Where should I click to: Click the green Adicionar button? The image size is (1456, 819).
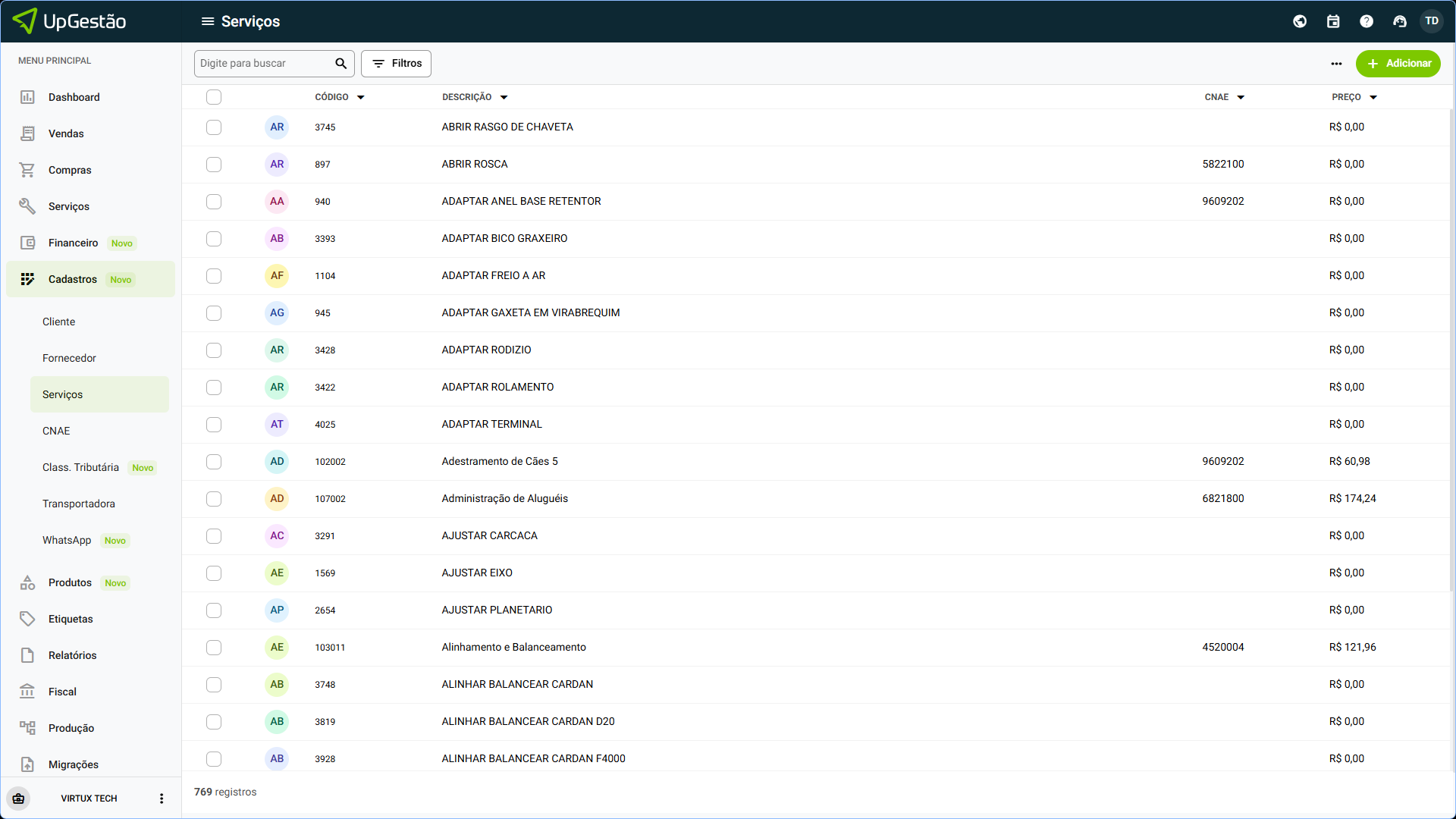click(x=1398, y=64)
